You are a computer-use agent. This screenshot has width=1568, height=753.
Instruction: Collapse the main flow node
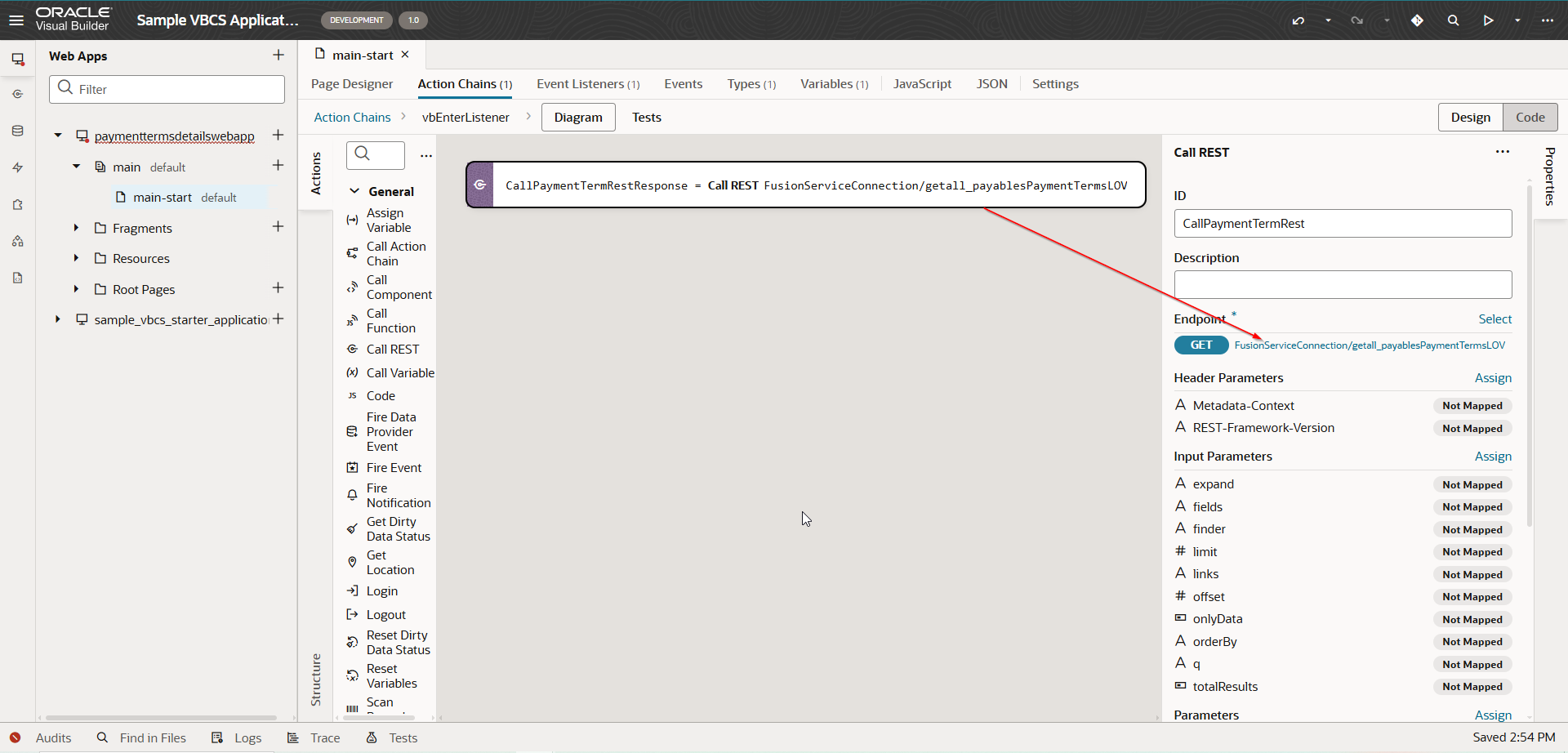pos(77,167)
